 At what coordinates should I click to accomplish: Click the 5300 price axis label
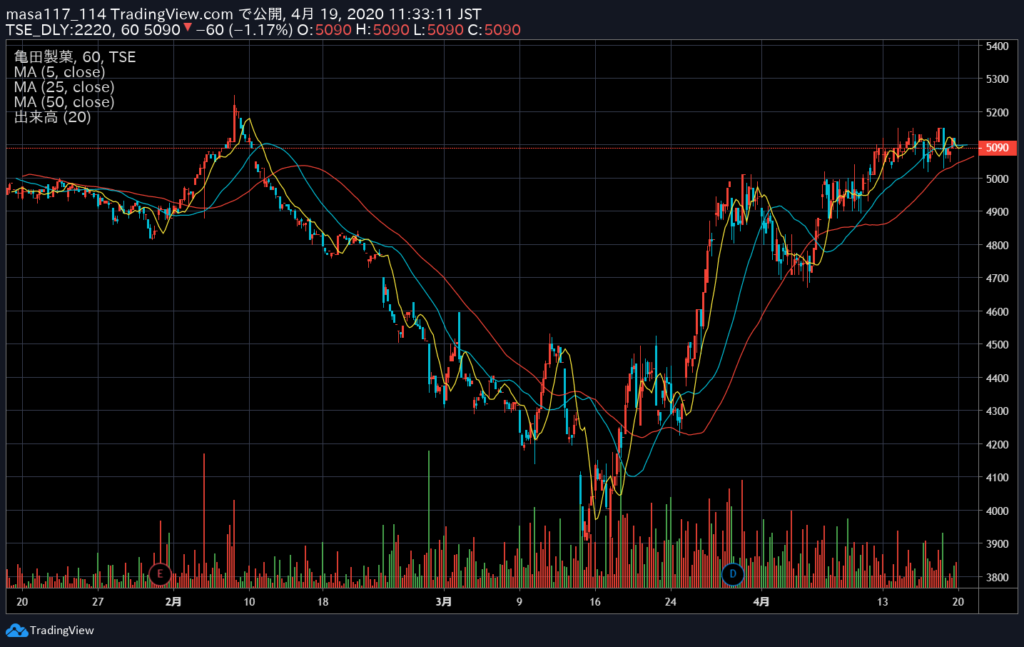[997, 79]
